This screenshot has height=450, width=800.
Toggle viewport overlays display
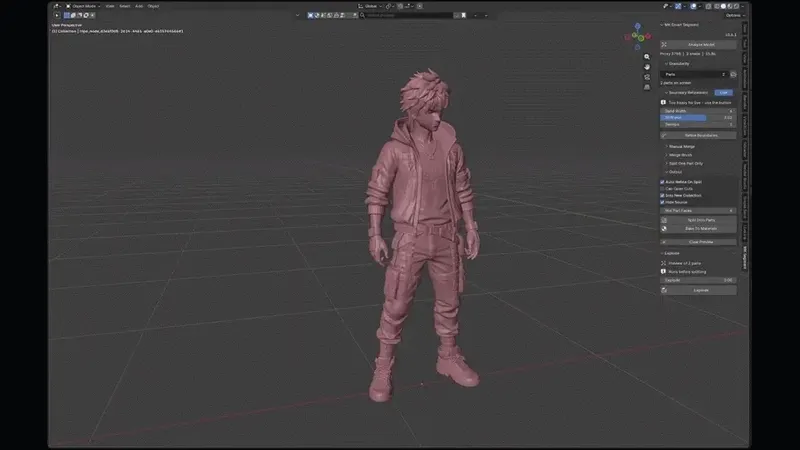[x=693, y=6]
